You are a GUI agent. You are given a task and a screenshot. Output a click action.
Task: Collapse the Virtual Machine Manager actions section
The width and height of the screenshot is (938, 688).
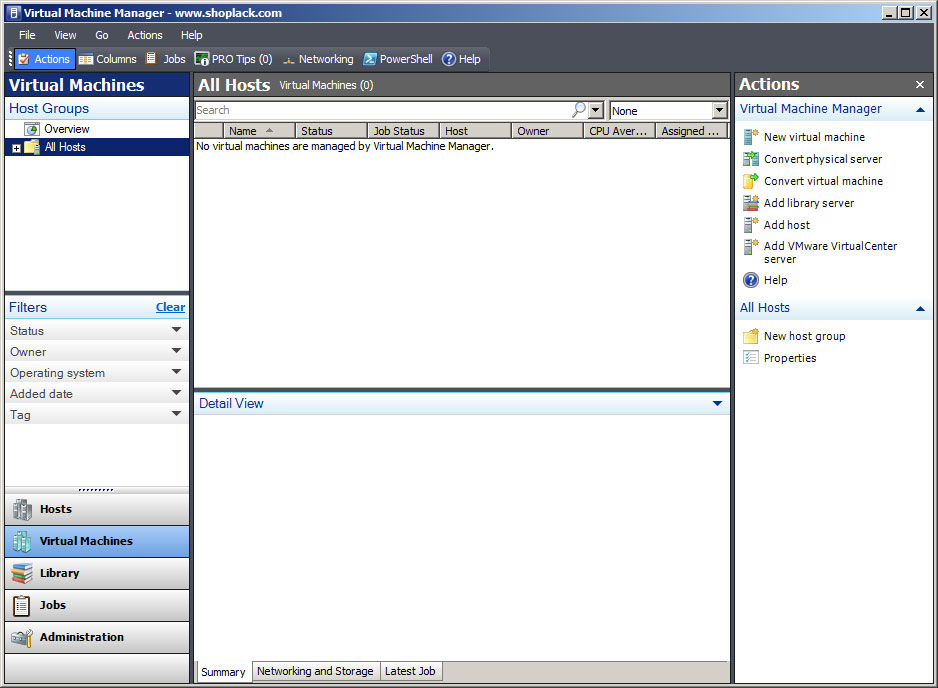click(920, 109)
